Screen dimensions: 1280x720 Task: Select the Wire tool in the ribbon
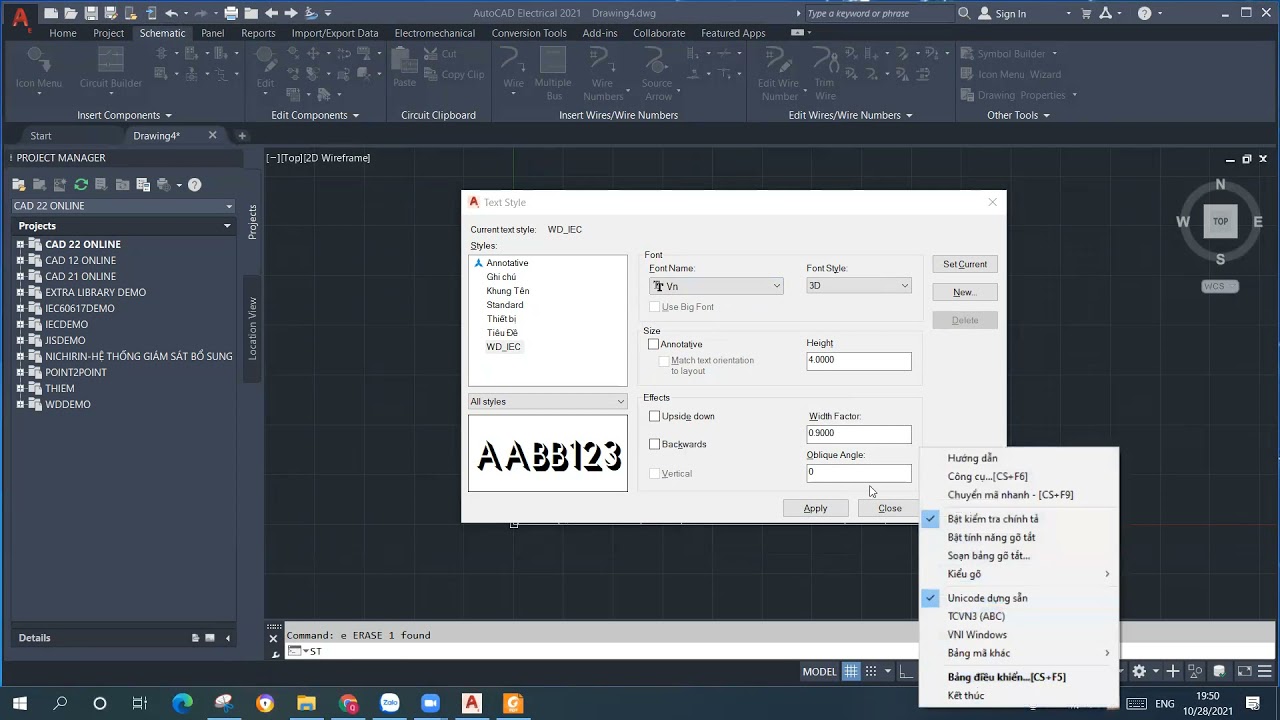pyautogui.click(x=513, y=69)
